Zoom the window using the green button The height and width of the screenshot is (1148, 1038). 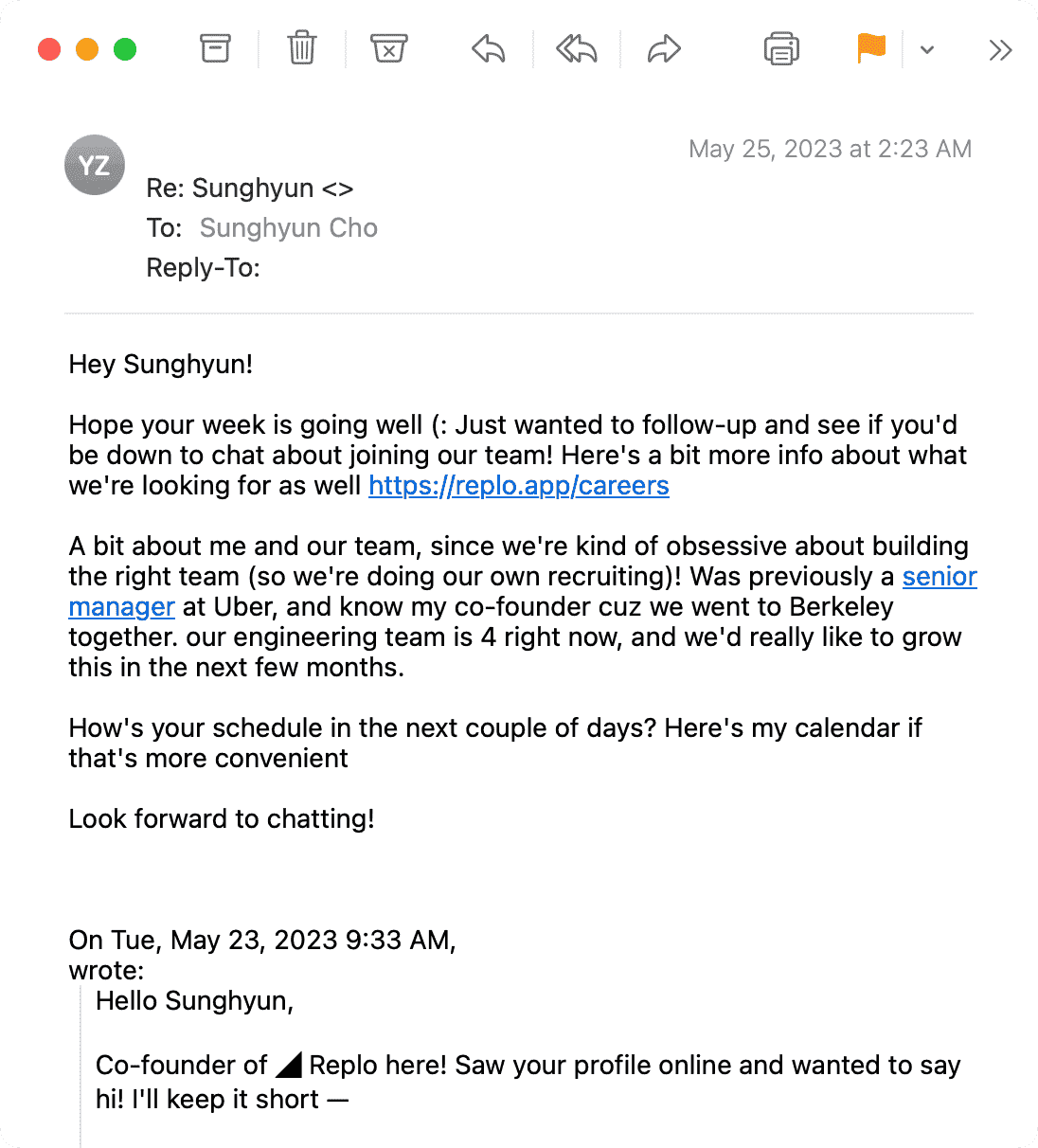125,49
